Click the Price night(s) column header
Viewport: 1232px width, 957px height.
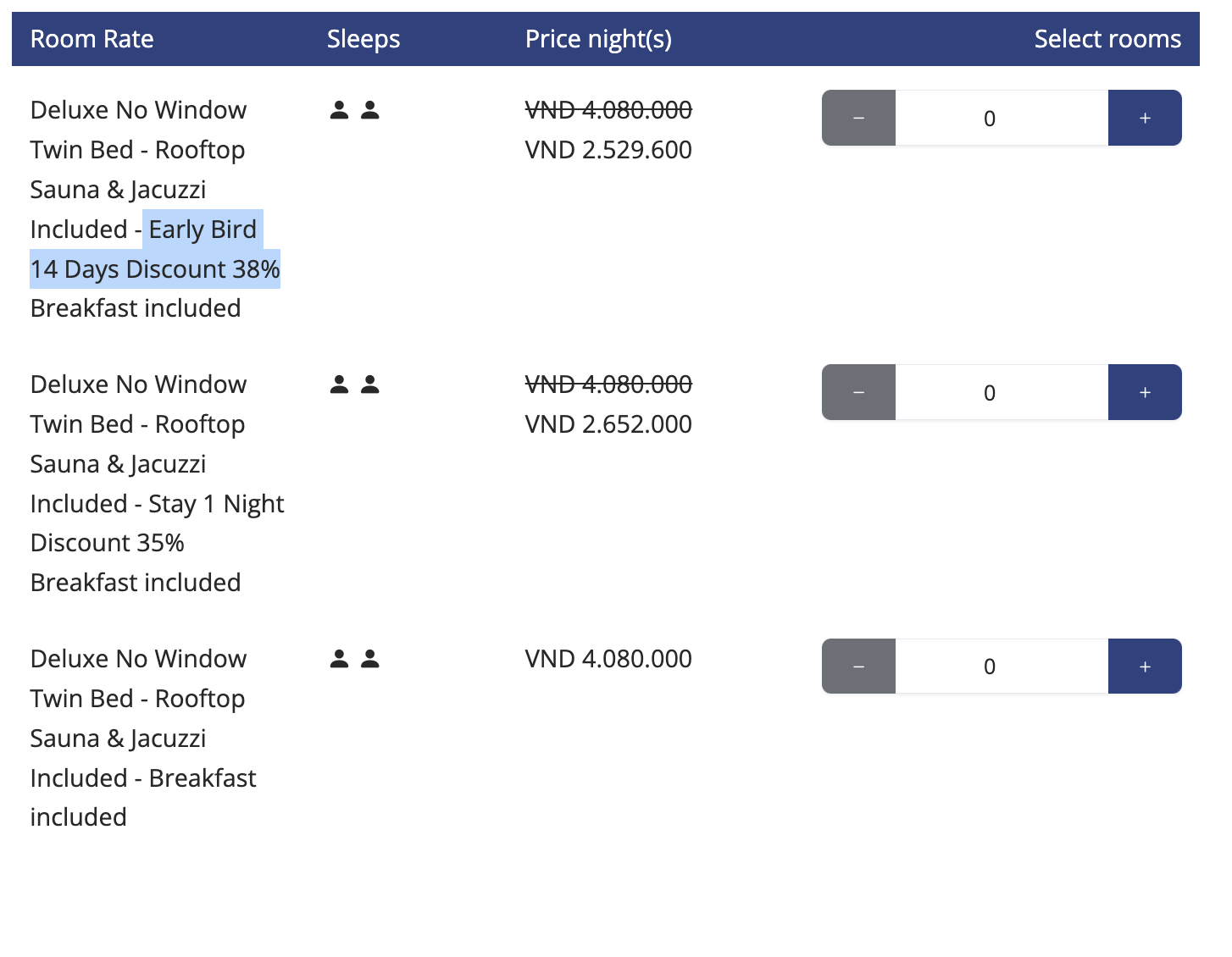click(598, 39)
